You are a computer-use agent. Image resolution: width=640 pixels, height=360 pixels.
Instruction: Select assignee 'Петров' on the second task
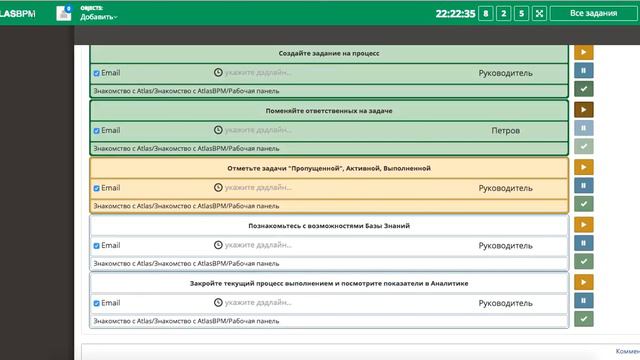[x=505, y=131]
